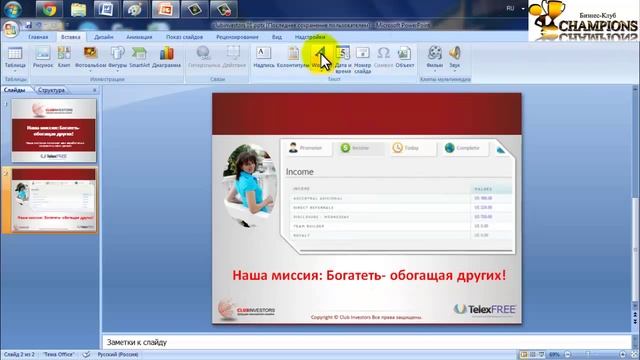Viewport: 640px width, 360px height.
Task: Open the Дизайн tab
Action: pos(104,37)
